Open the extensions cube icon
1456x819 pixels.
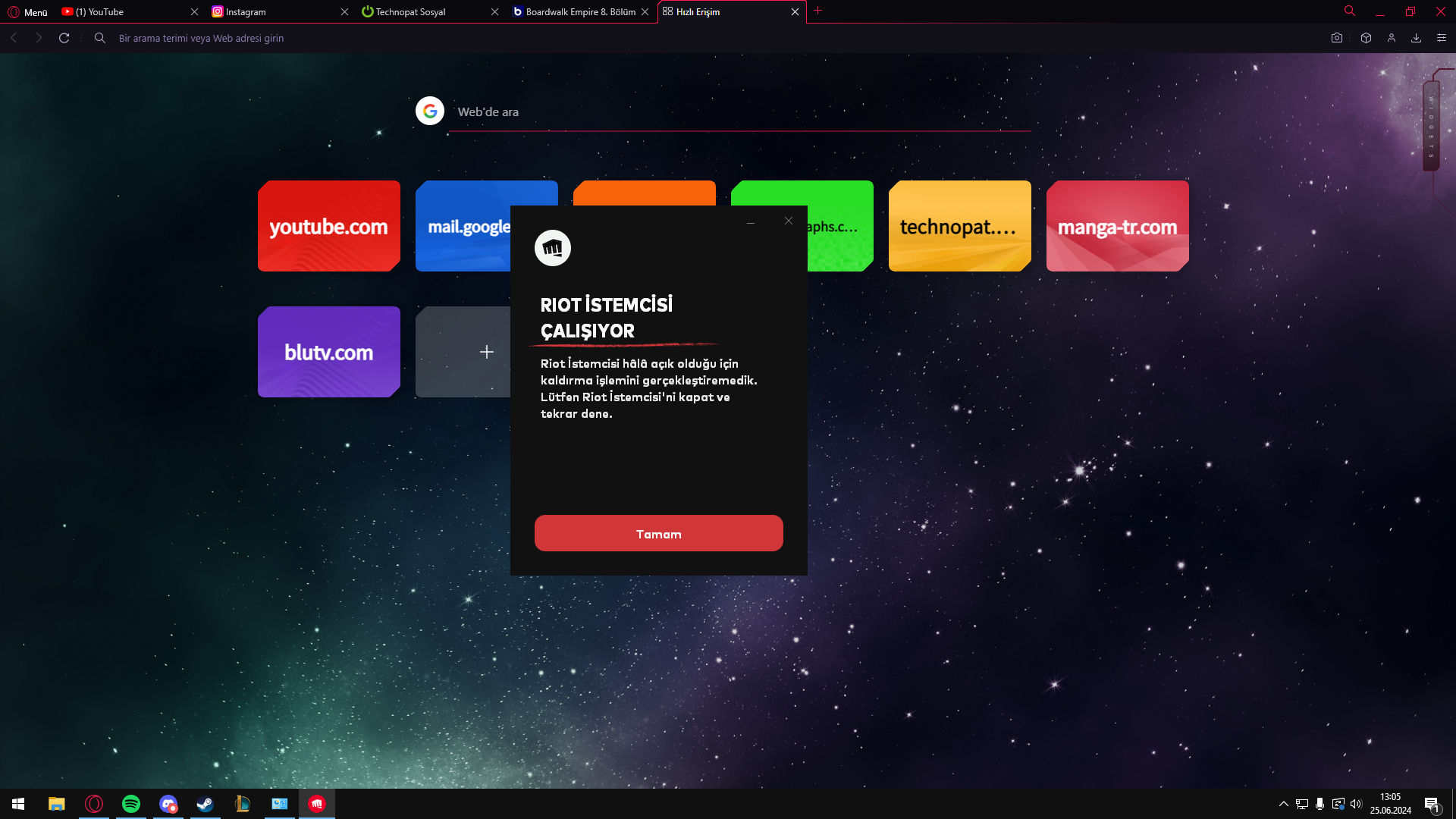click(x=1366, y=38)
